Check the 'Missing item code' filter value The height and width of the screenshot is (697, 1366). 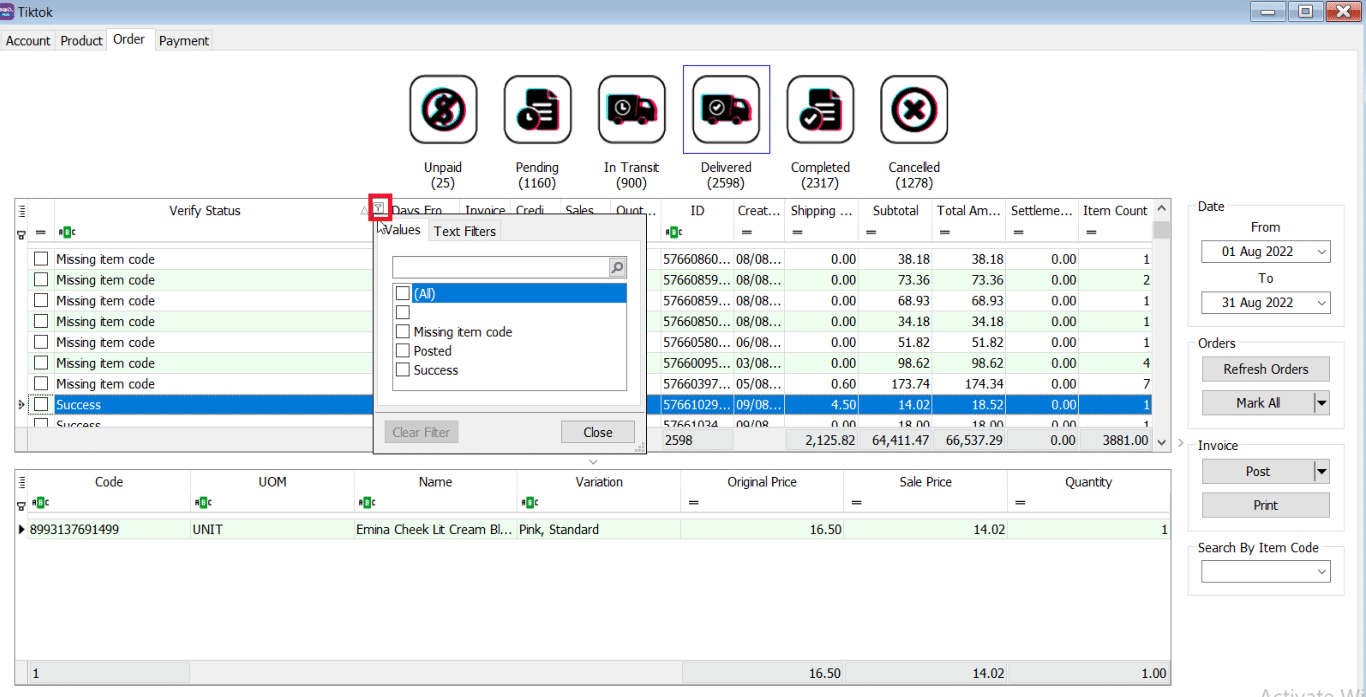[x=403, y=332]
